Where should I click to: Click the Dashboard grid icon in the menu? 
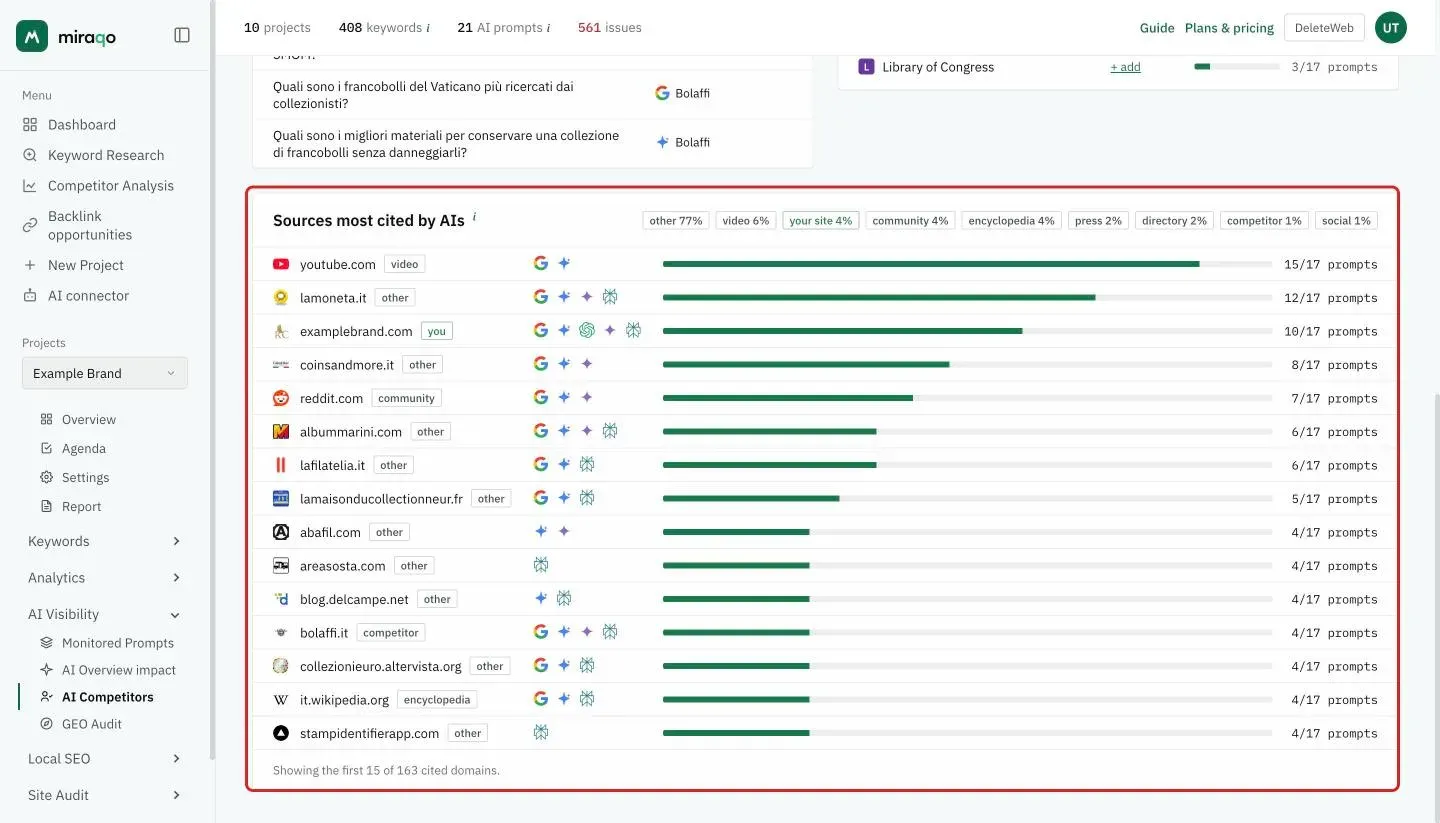coord(30,125)
